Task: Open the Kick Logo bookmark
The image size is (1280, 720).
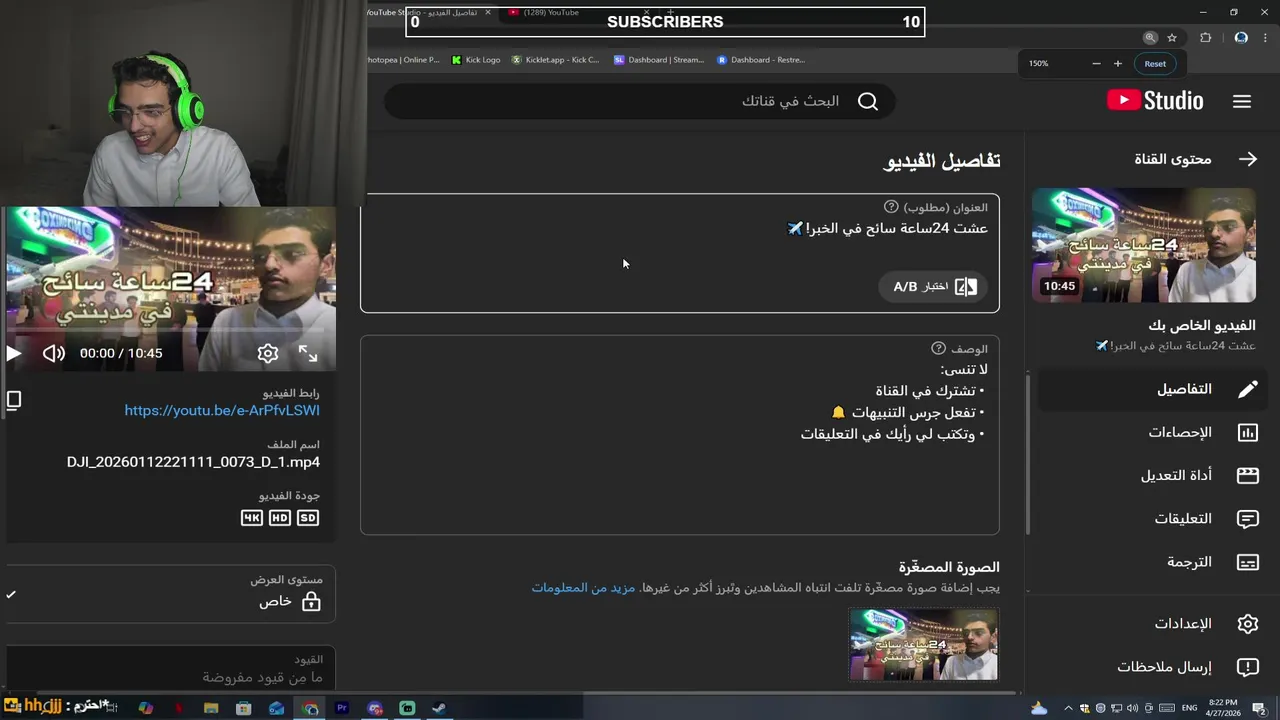Action: click(x=476, y=60)
